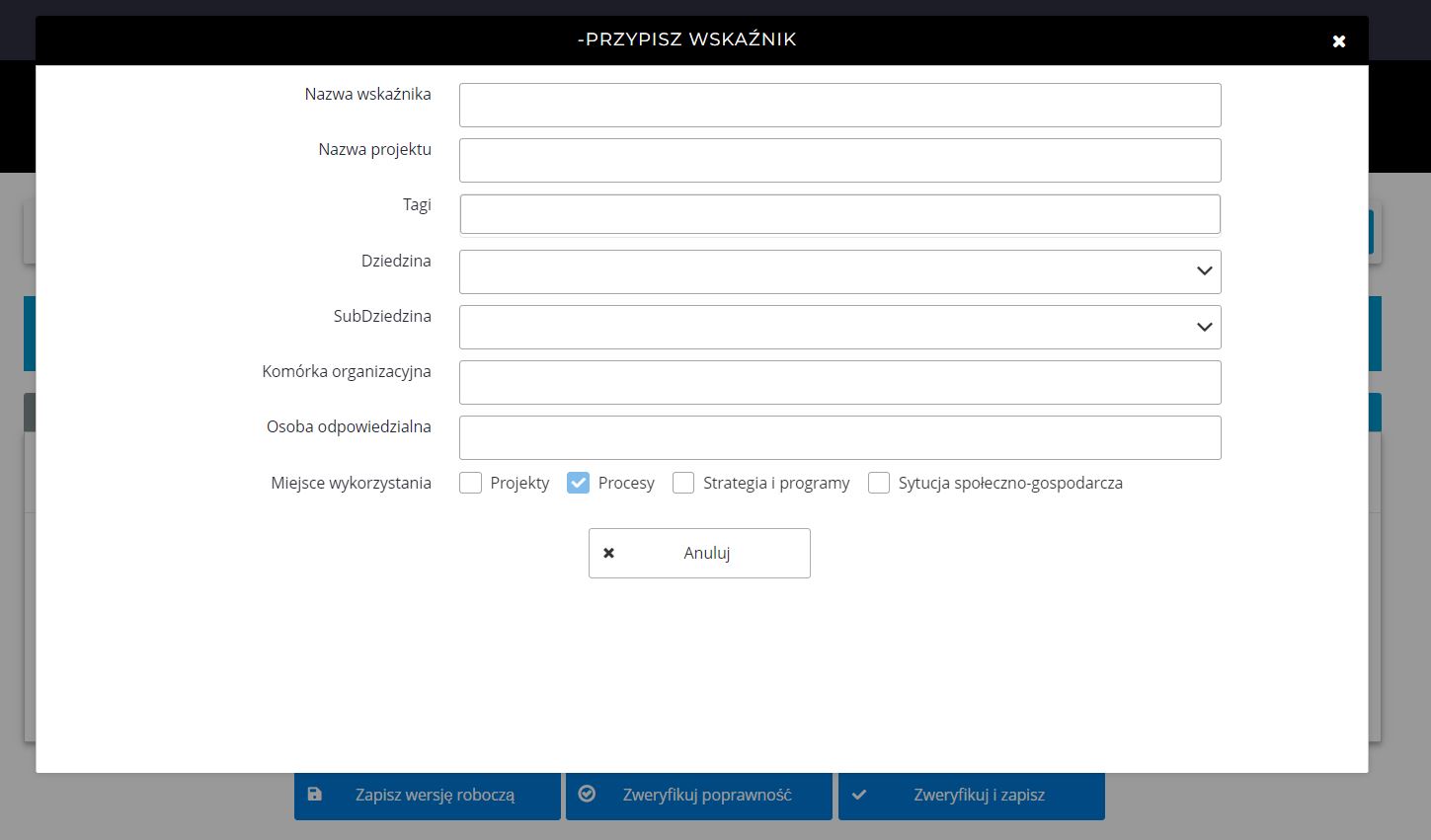This screenshot has width=1431, height=840.
Task: Expand the SubDziedzina dropdown list
Action: tap(839, 327)
